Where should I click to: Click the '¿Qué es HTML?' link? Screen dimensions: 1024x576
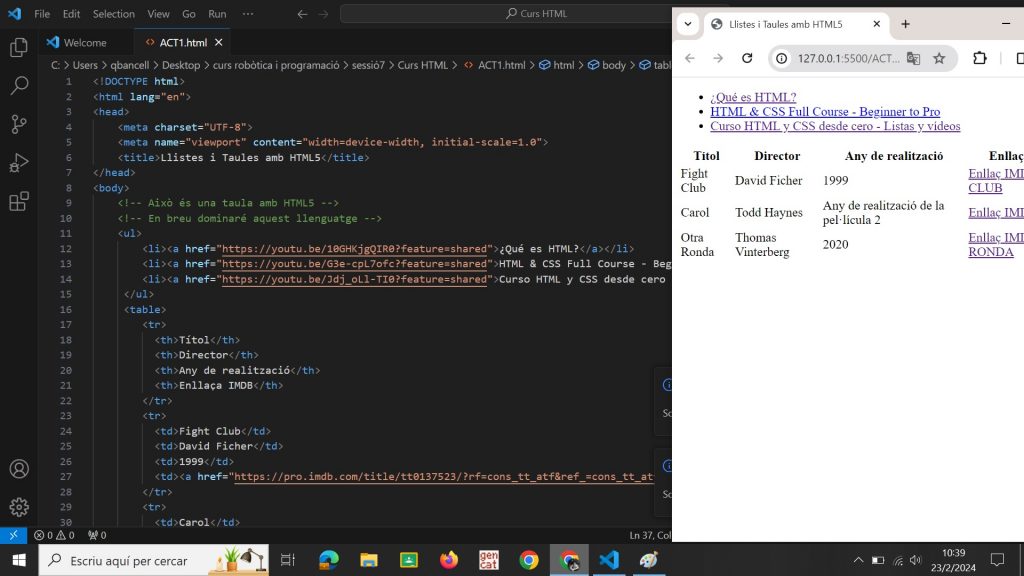pyautogui.click(x=753, y=97)
